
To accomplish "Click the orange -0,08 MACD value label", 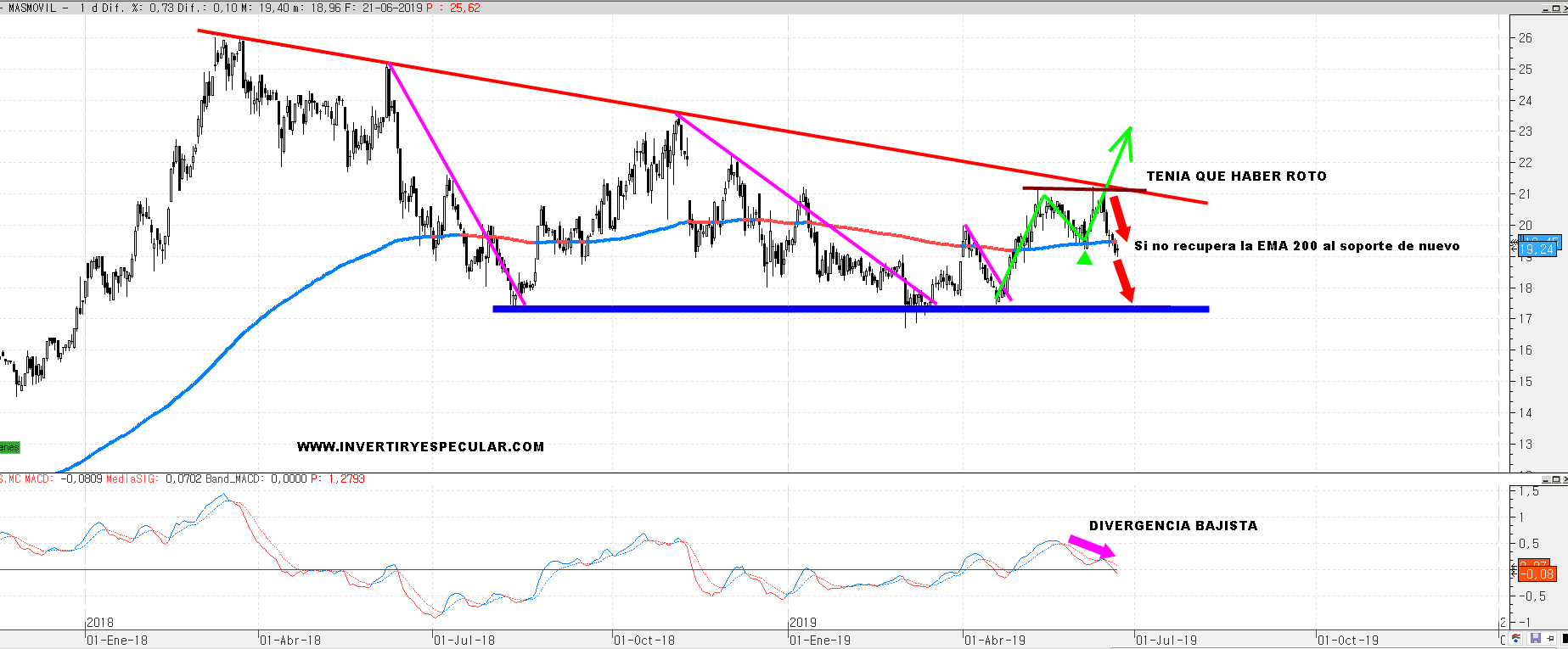I will (x=1537, y=574).
